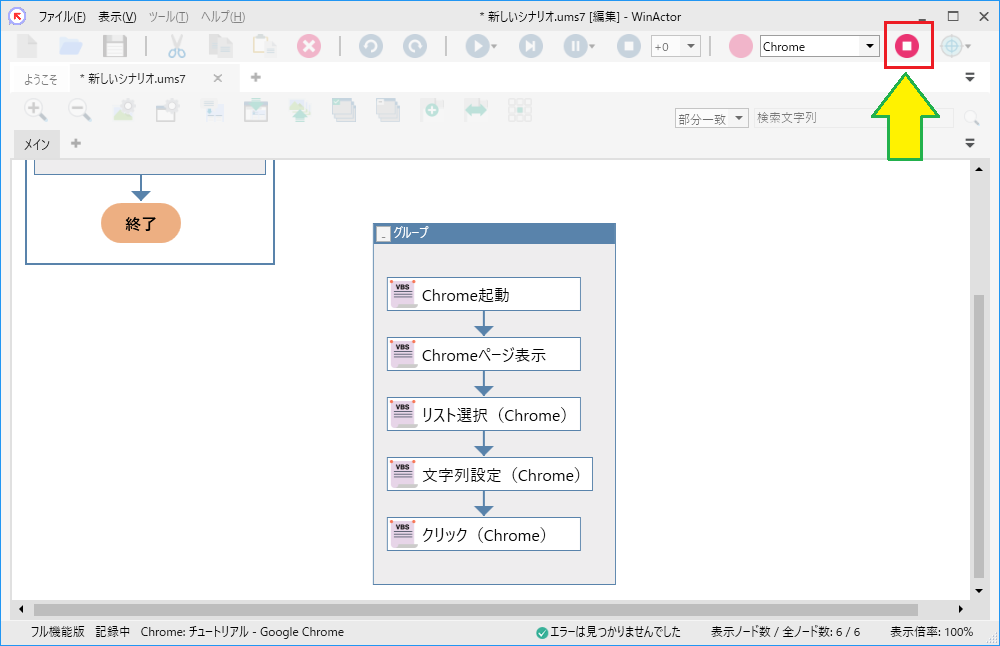Expand the pause button dropdown arrow

click(592, 47)
